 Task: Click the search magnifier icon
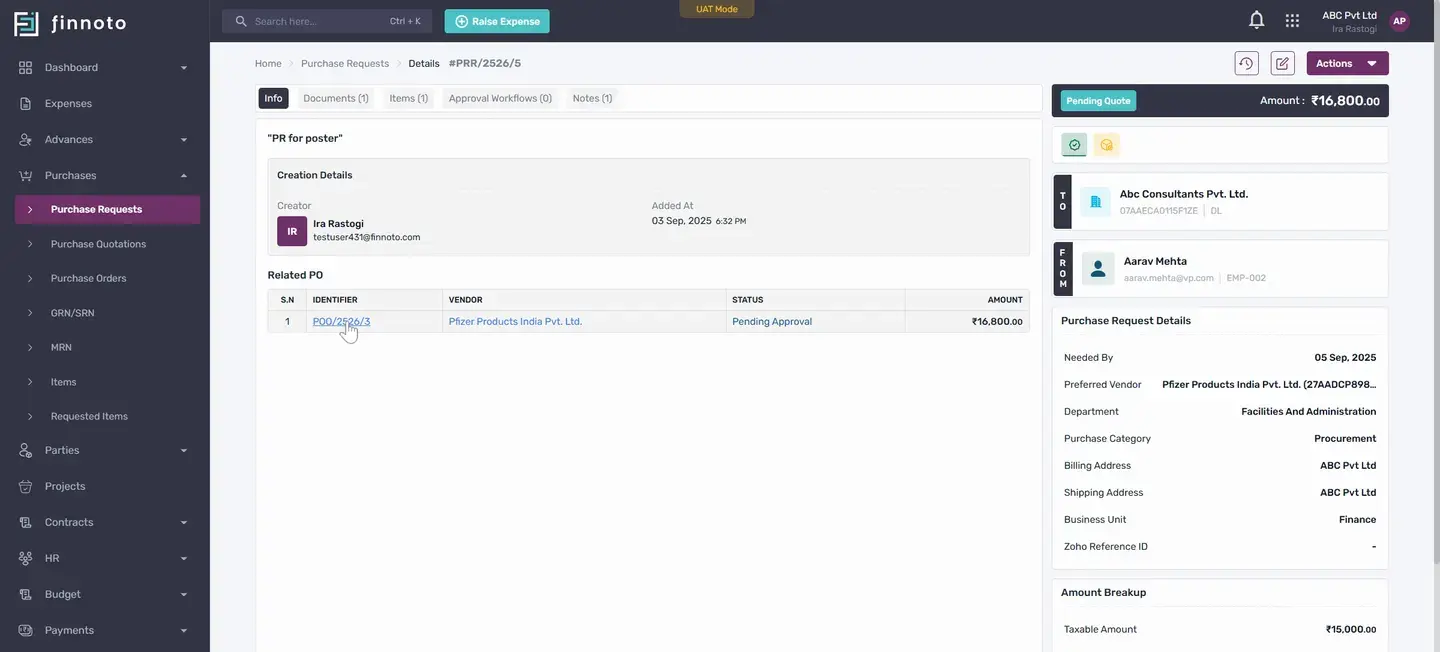241,21
